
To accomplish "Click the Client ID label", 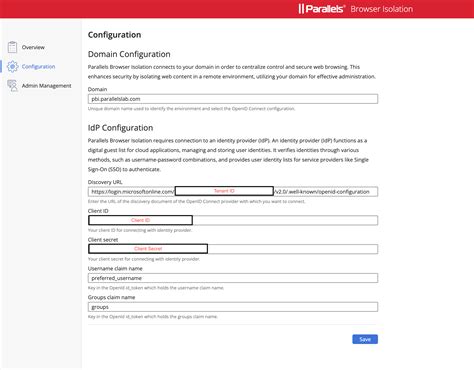I will click(x=98, y=211).
